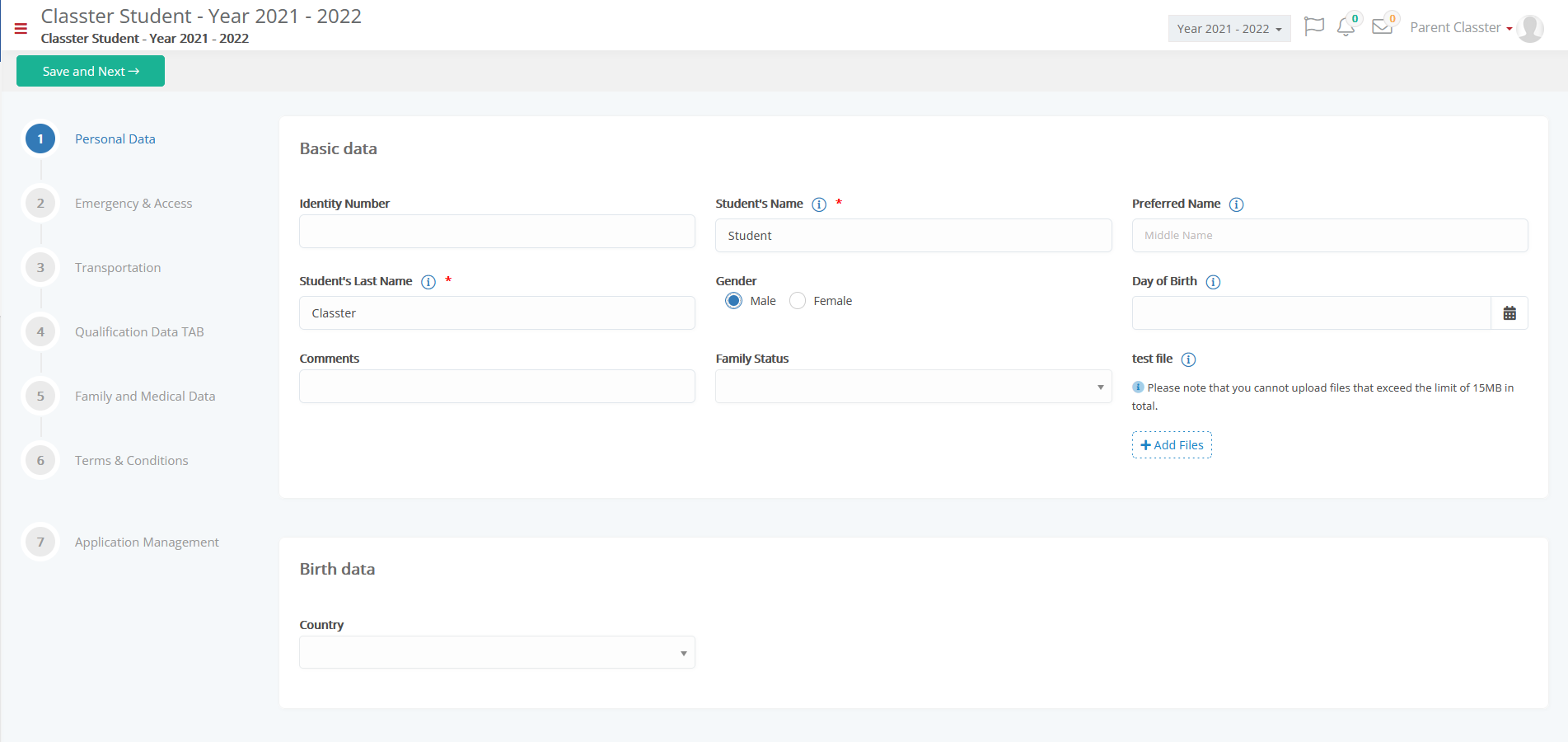Screen dimensions: 1568x742
Task: Open the calendar date picker icon
Action: click(x=1509, y=313)
